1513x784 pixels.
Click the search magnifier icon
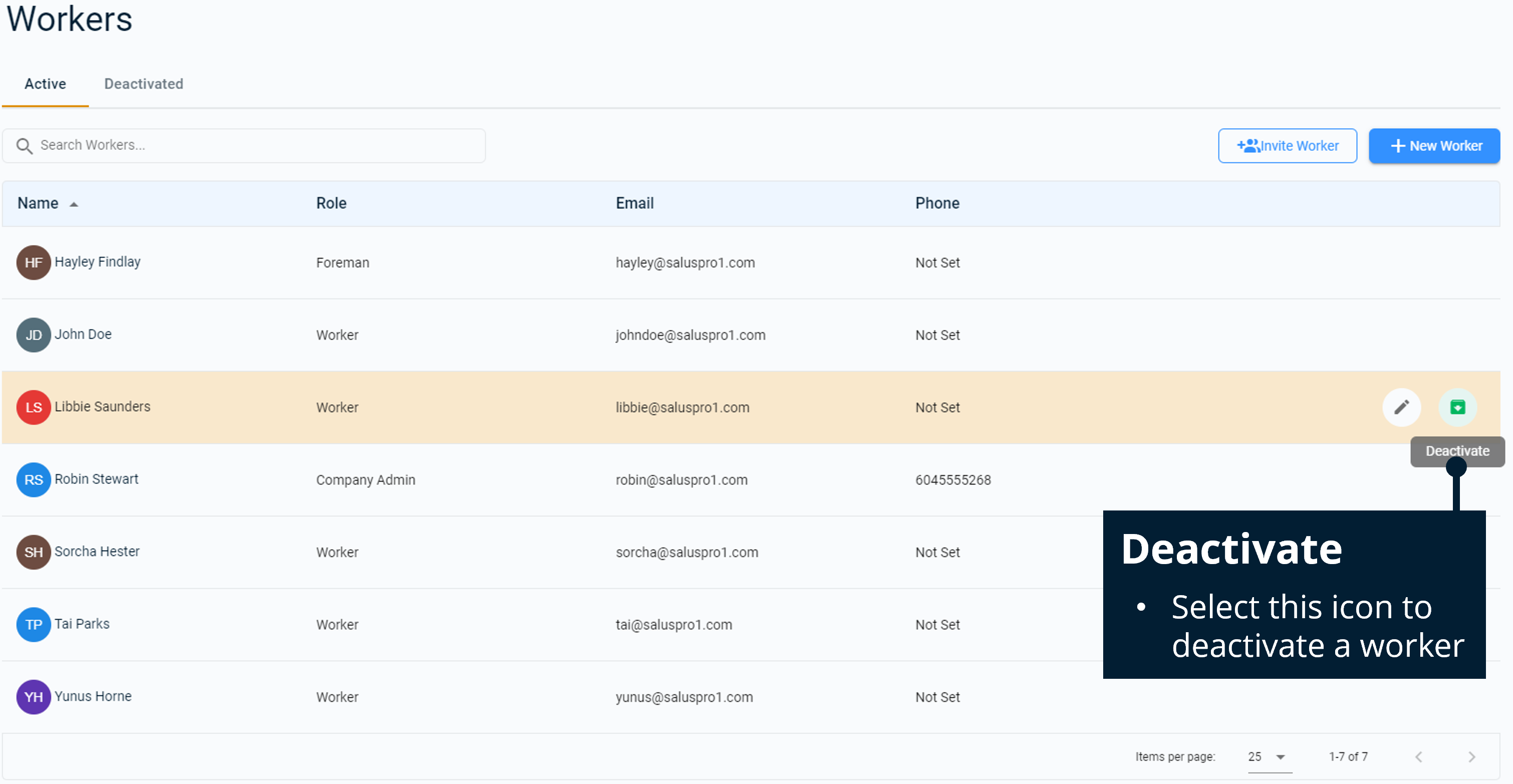pos(24,145)
